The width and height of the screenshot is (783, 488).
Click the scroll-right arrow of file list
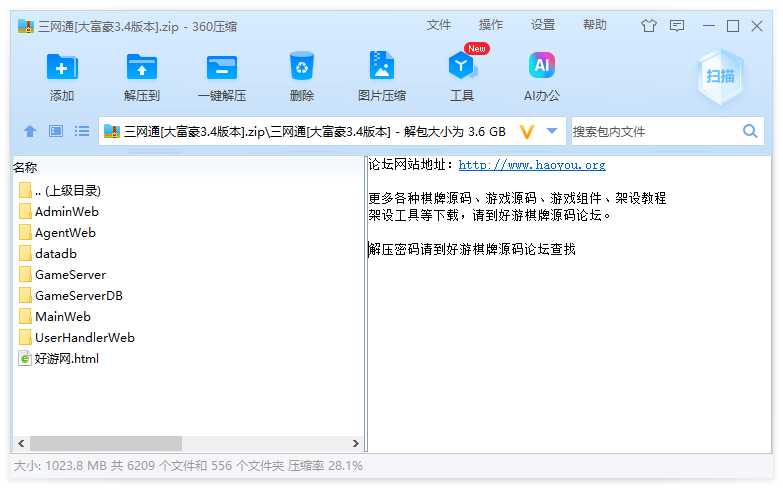click(356, 443)
